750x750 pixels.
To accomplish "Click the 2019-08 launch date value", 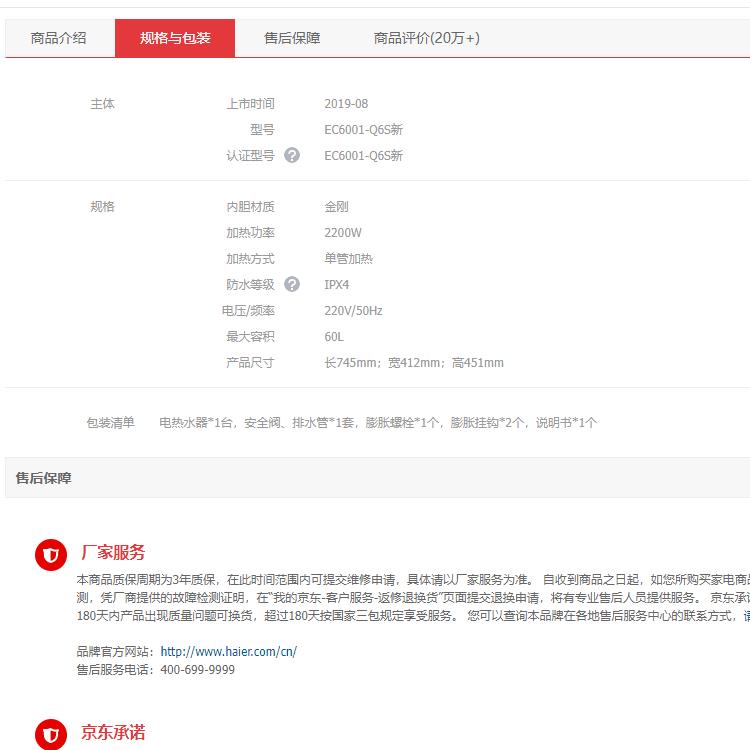I will [346, 104].
